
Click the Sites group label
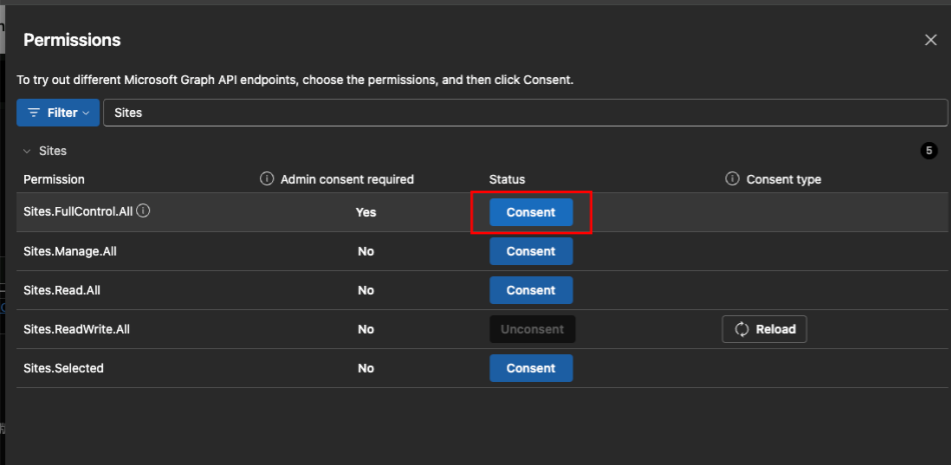tap(53, 151)
